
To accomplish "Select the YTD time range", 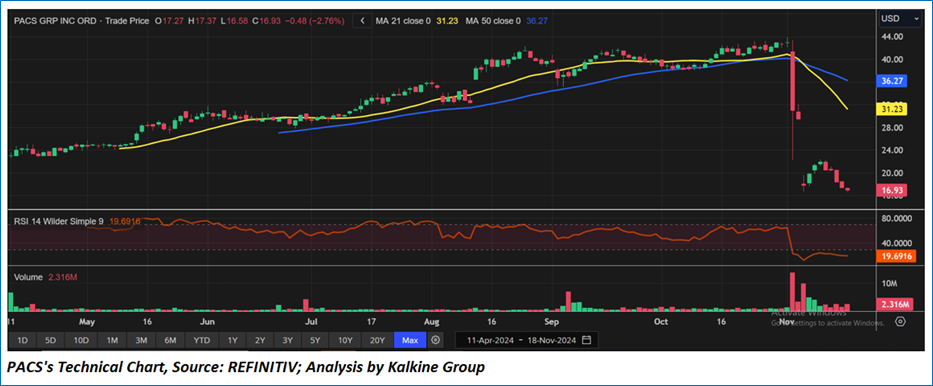I will pos(202,340).
